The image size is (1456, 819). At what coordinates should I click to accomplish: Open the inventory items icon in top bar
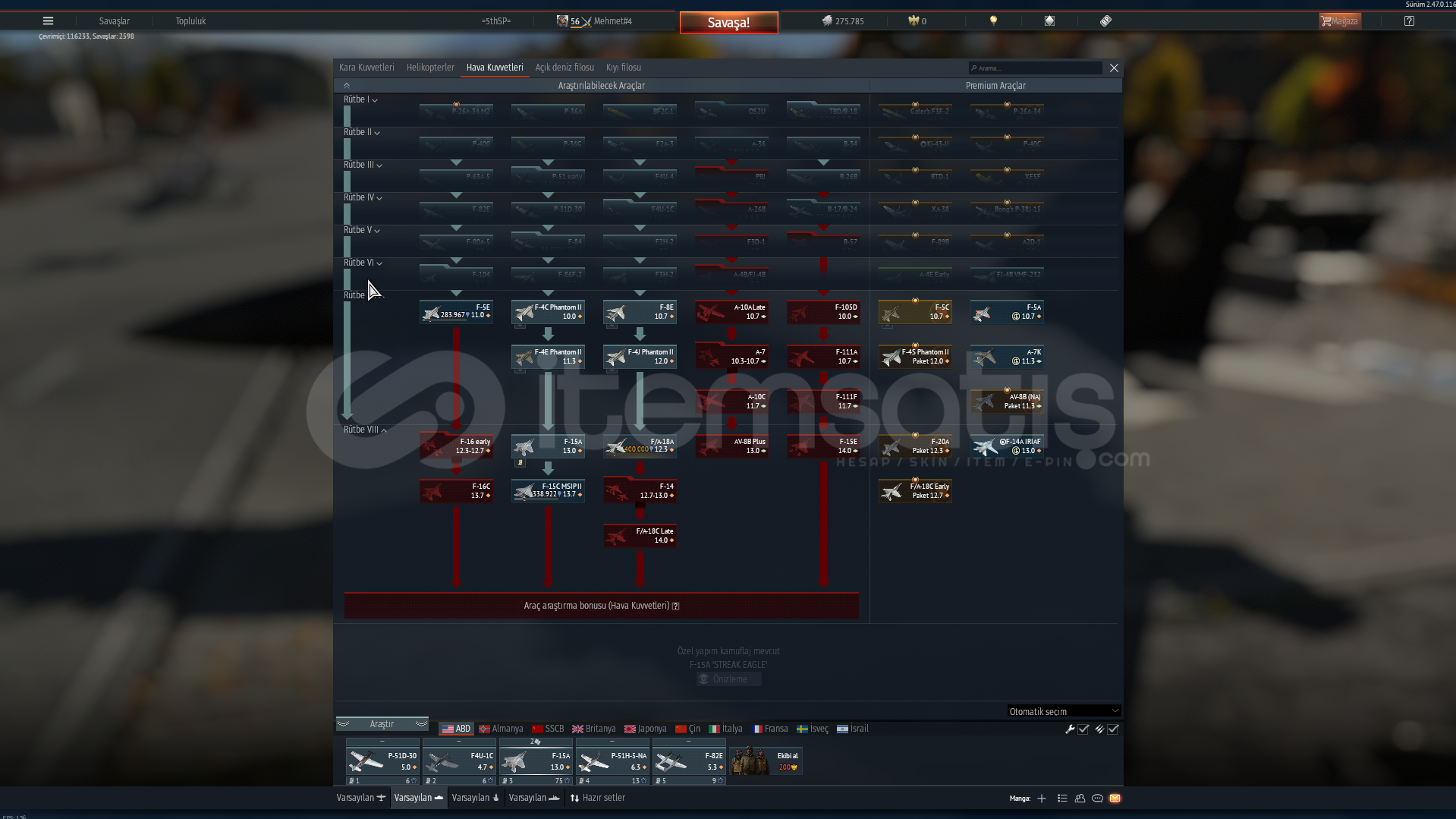click(x=1049, y=21)
